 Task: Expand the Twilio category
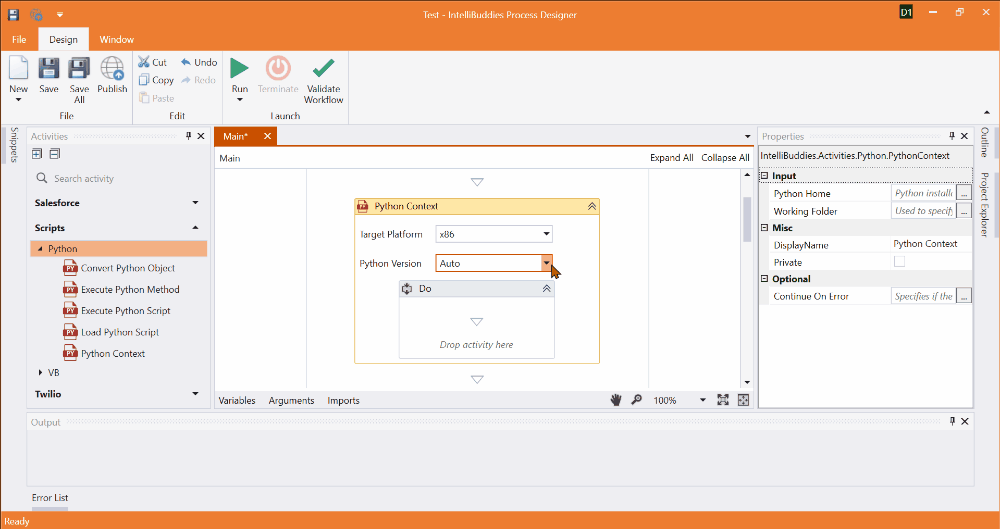(x=195, y=394)
